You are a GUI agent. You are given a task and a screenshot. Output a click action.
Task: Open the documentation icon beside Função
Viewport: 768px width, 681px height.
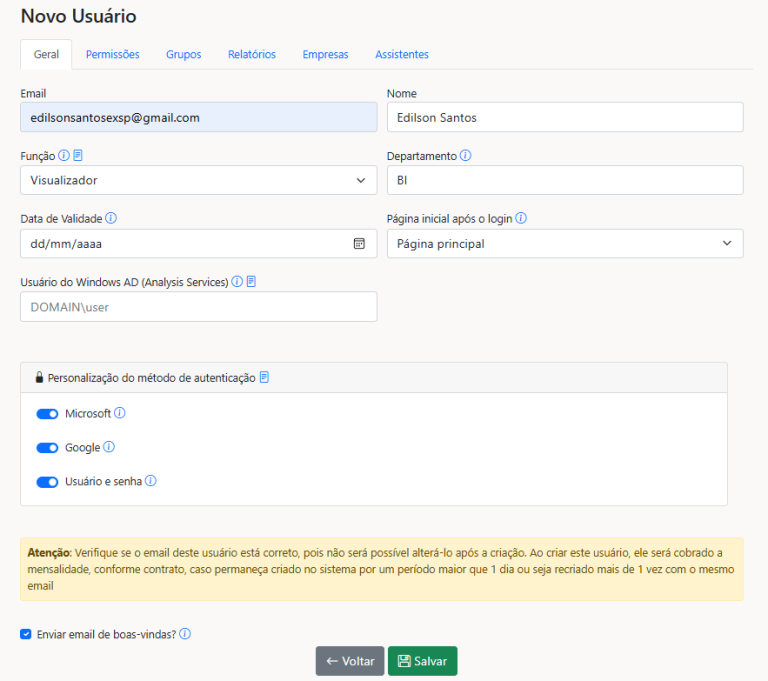pos(78,156)
